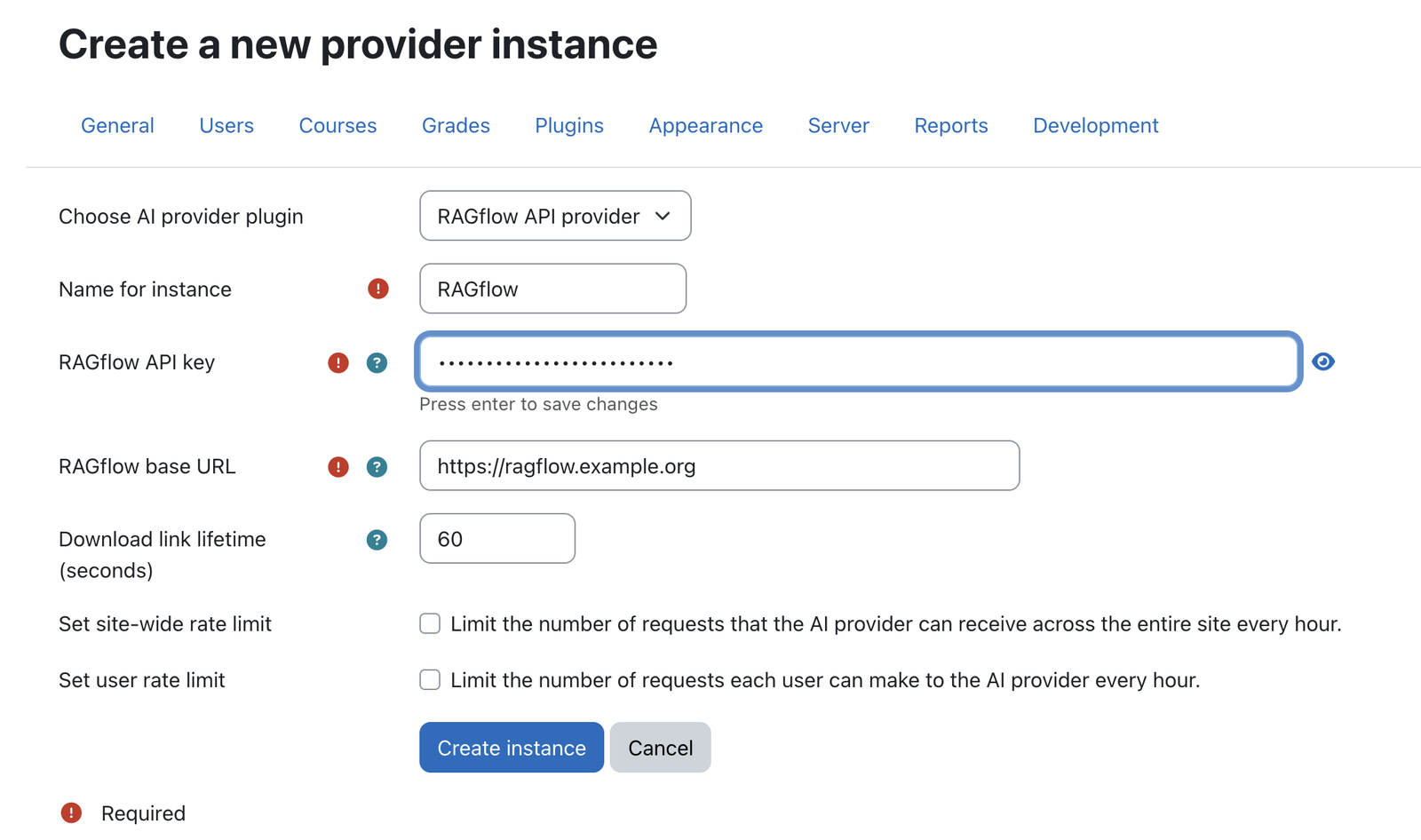Open the Courses tab
This screenshot has height=840, width=1421.
point(337,125)
